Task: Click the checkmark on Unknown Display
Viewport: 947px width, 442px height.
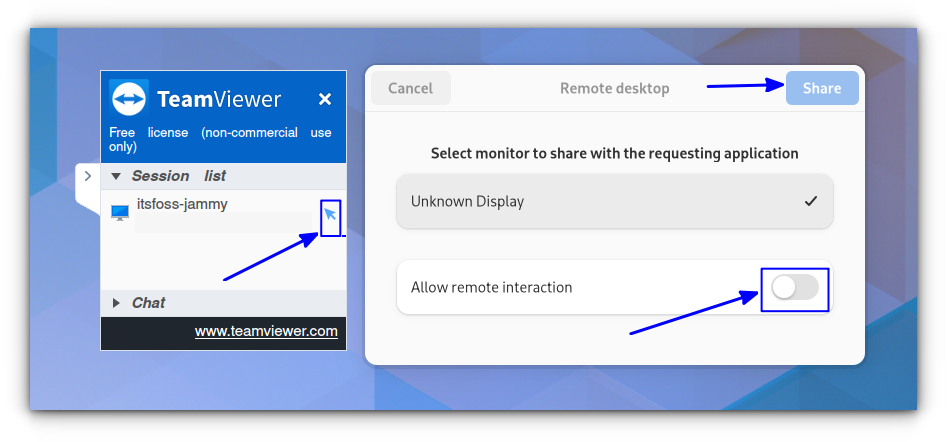Action: [x=811, y=201]
